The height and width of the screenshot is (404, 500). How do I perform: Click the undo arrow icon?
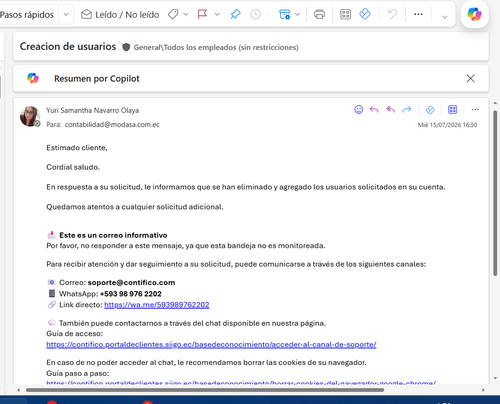point(392,14)
